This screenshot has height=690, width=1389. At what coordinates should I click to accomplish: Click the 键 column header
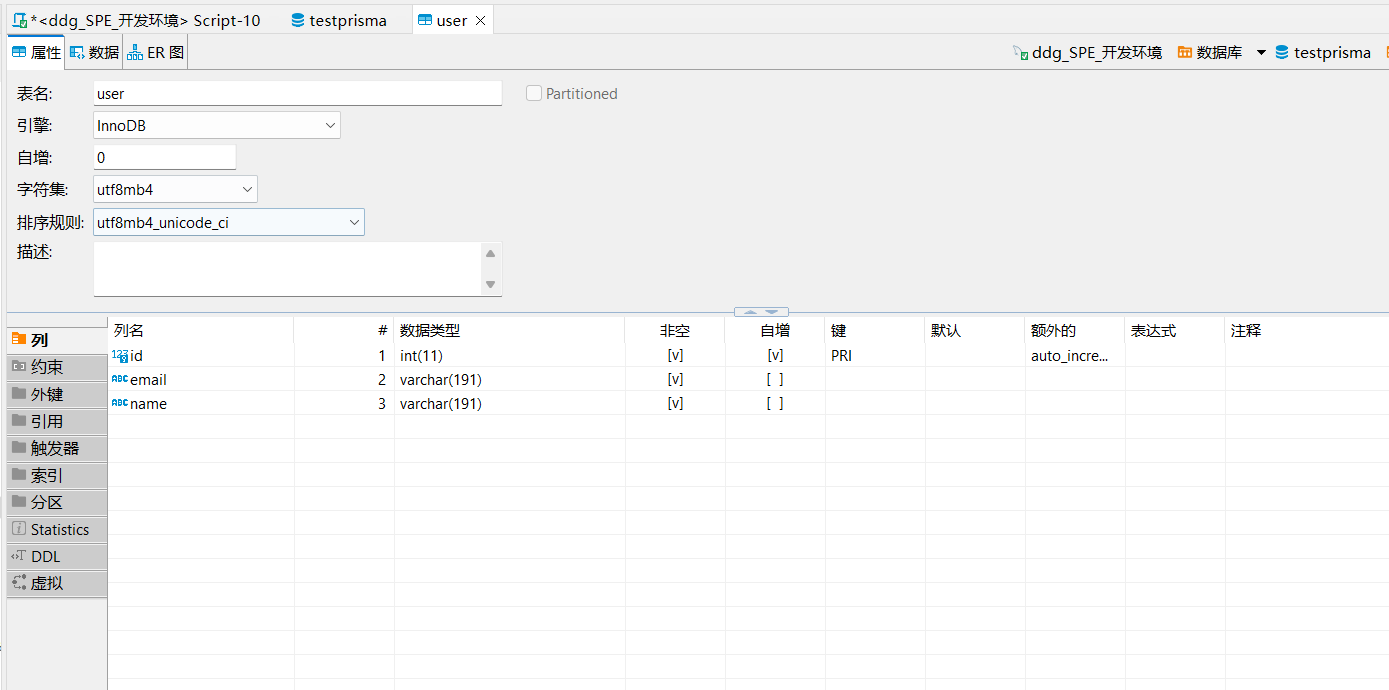875,330
